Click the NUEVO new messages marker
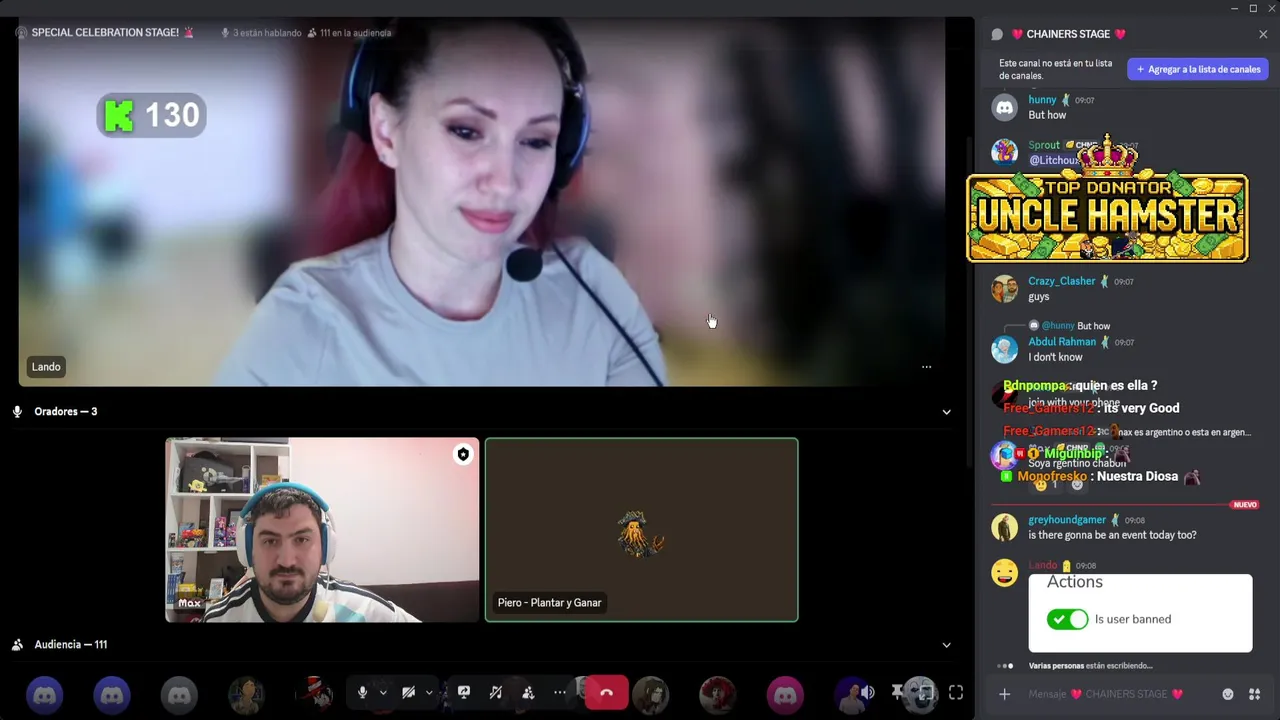 [1245, 505]
